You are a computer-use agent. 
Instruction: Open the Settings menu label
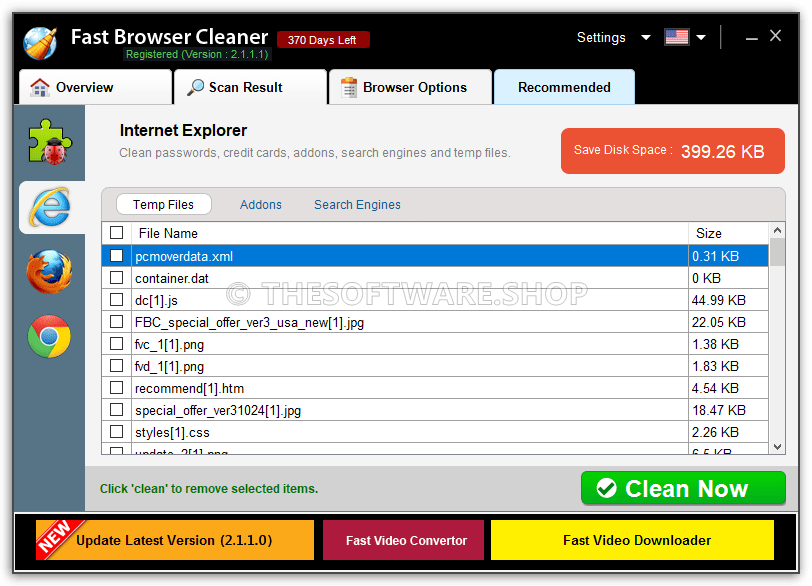[601, 37]
